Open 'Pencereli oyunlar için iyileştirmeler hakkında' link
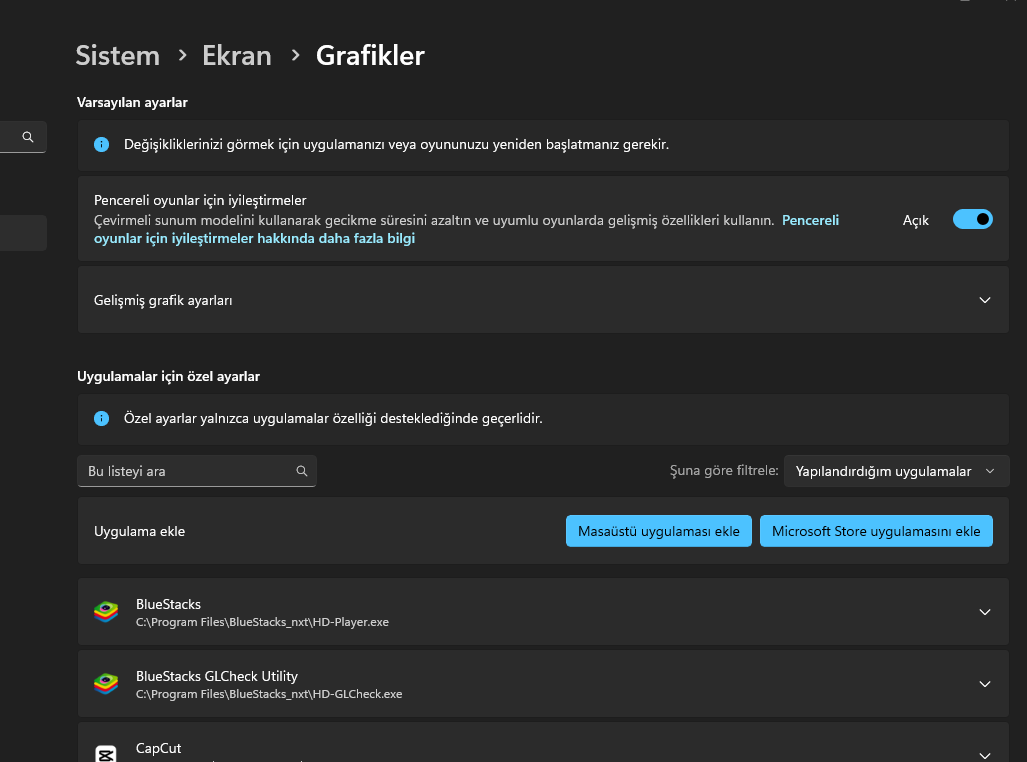The height and width of the screenshot is (762, 1027). [254, 239]
